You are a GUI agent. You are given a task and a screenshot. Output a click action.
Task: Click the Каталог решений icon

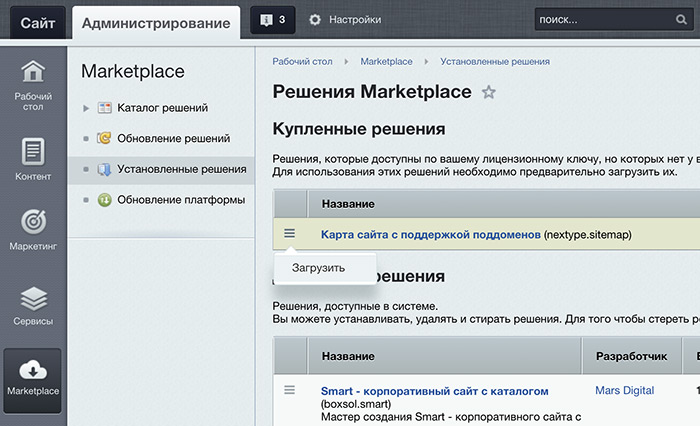[x=104, y=108]
